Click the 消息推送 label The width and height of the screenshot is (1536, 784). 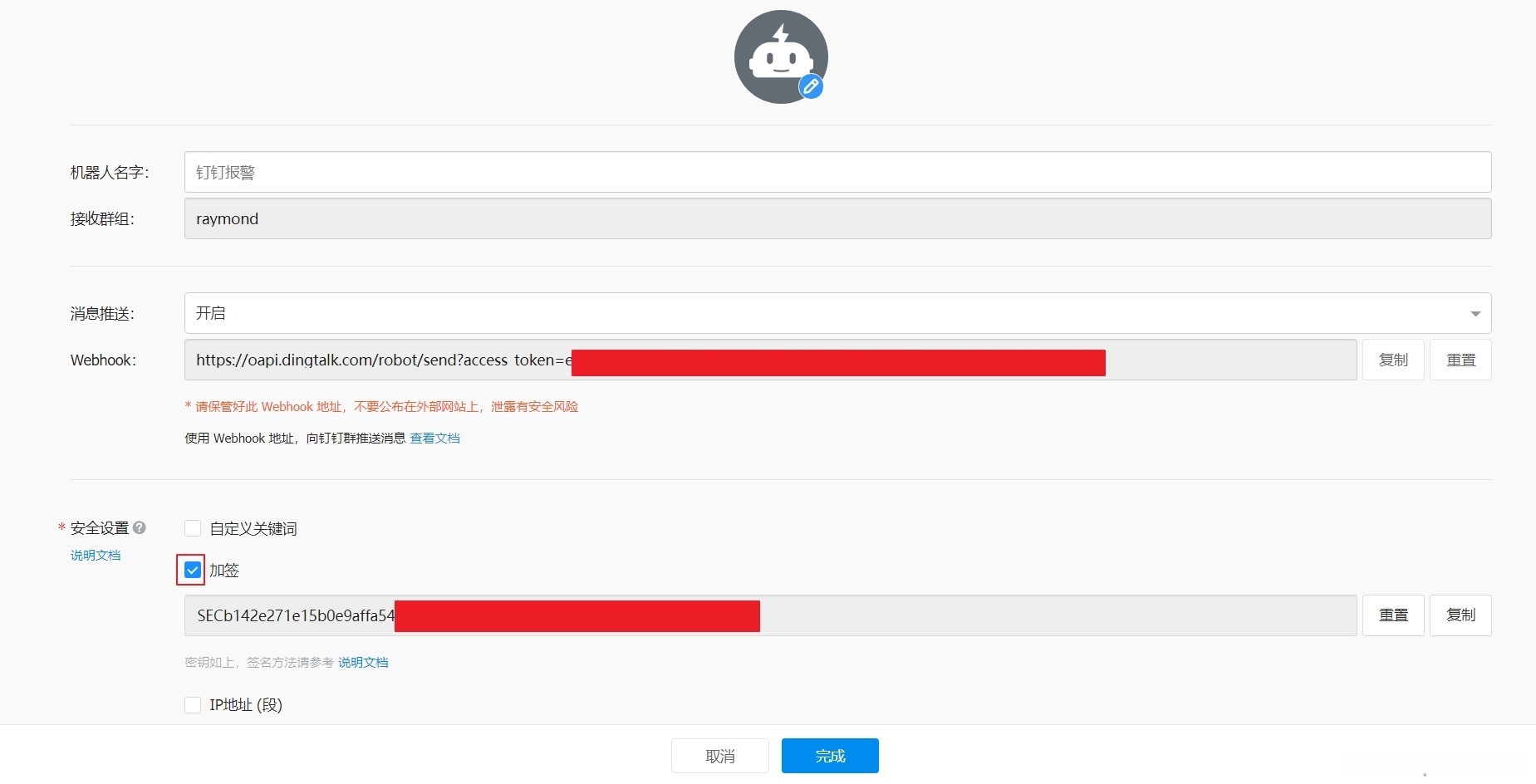pyautogui.click(x=102, y=314)
